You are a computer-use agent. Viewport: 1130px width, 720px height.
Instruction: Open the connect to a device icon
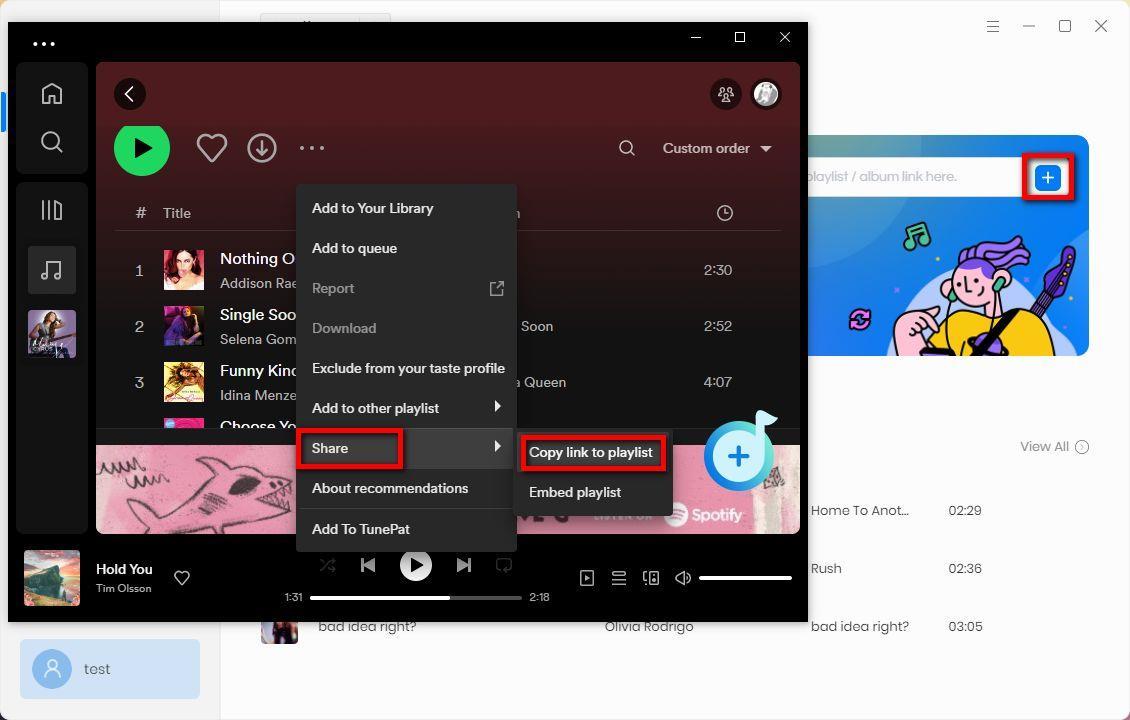651,578
